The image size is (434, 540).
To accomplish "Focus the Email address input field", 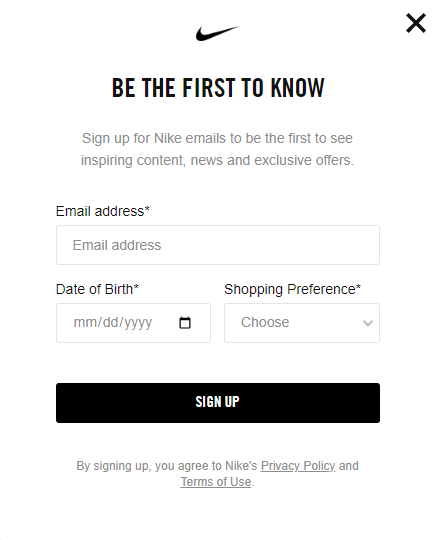I will click(x=218, y=245).
